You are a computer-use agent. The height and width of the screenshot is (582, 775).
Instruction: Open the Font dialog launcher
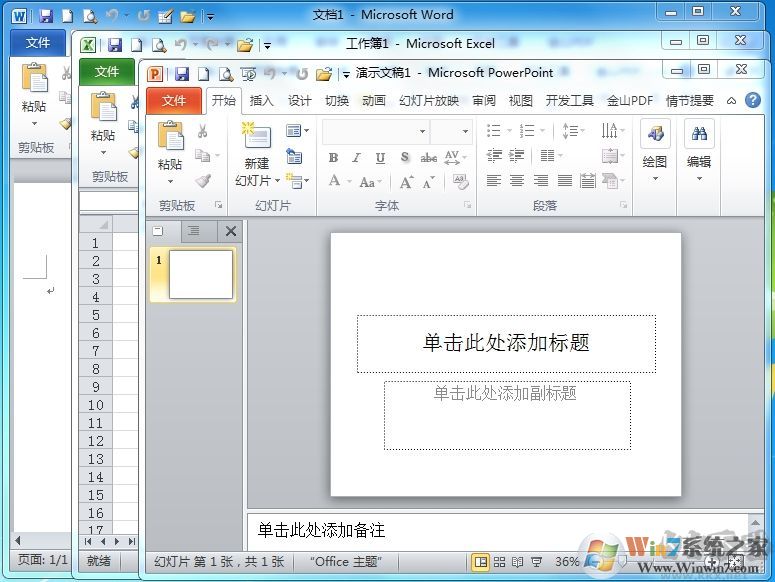(x=468, y=205)
